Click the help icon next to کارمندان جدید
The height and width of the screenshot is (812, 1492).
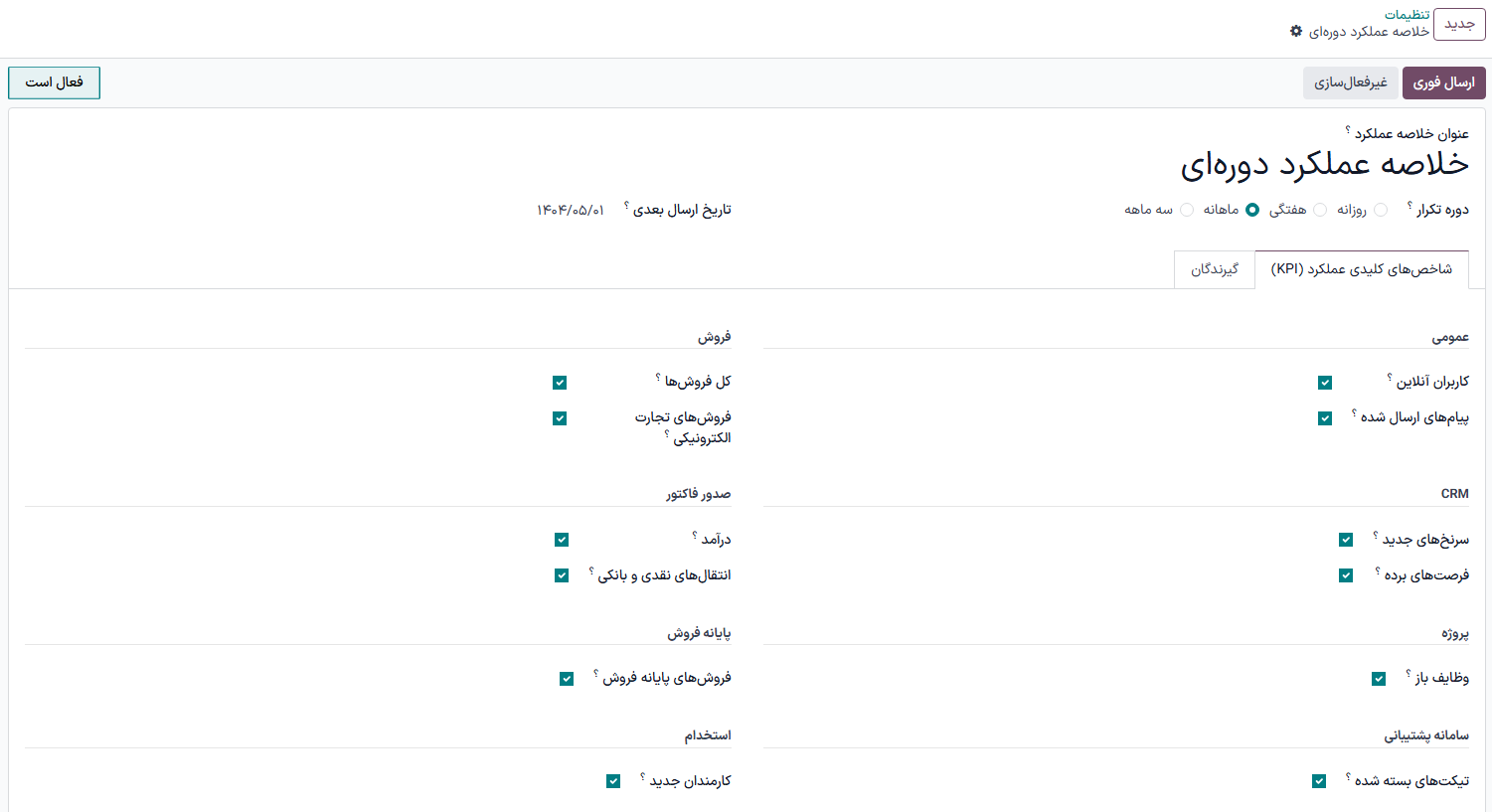point(642,776)
